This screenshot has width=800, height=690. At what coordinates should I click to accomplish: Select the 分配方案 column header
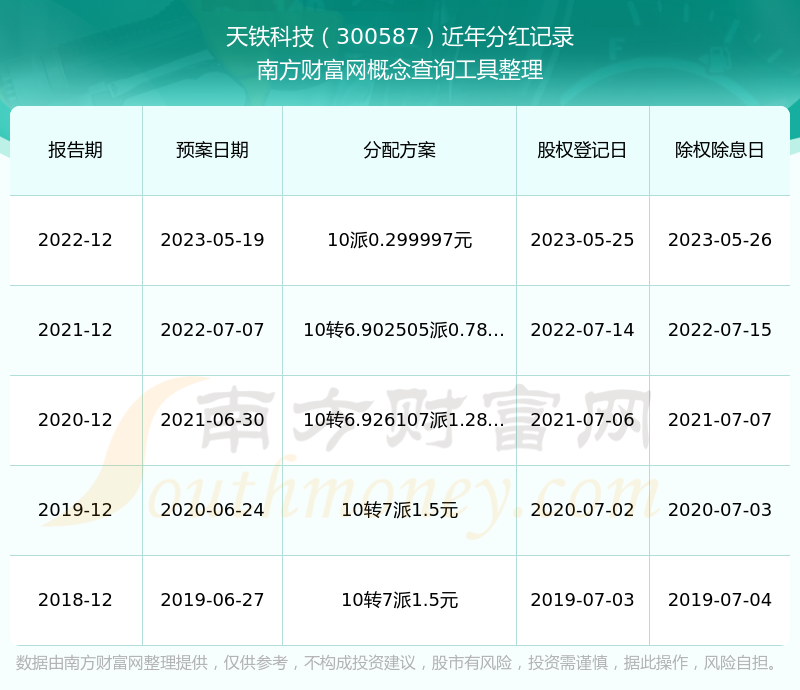tap(399, 150)
